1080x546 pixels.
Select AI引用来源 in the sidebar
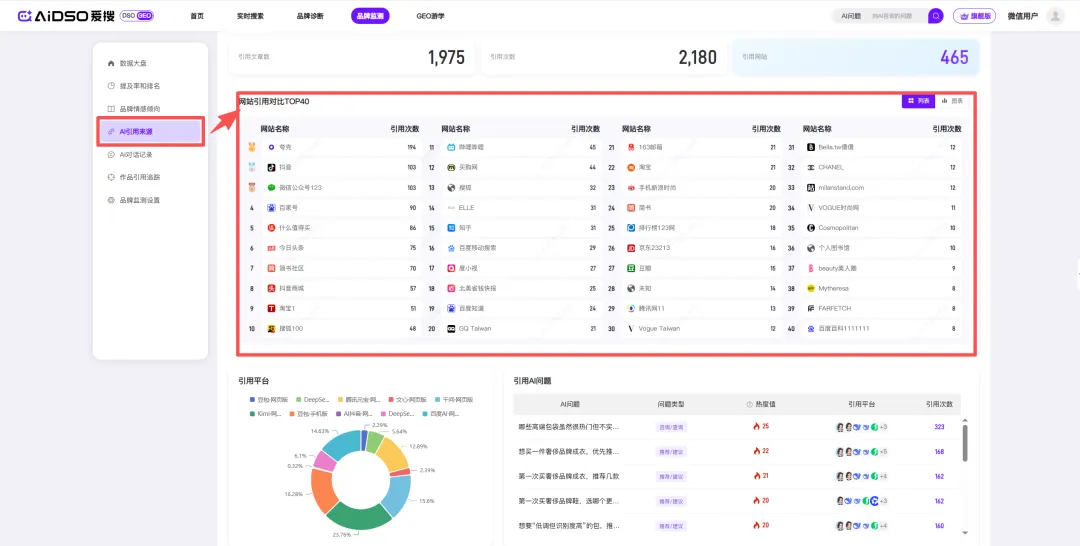(x=151, y=132)
